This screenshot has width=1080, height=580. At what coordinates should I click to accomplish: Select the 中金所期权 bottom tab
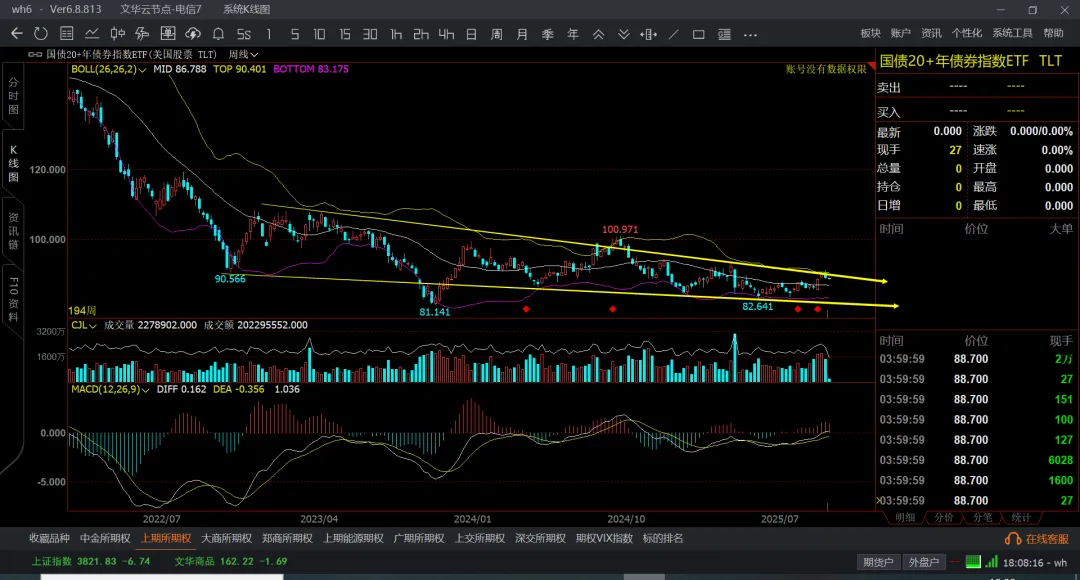tap(105, 539)
